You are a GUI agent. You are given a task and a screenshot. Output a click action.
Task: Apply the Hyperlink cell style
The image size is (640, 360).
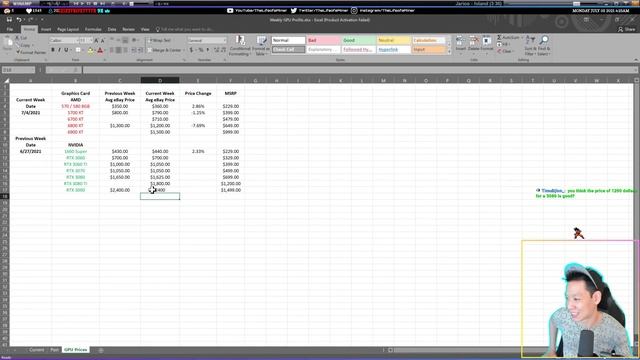pyautogui.click(x=394, y=49)
